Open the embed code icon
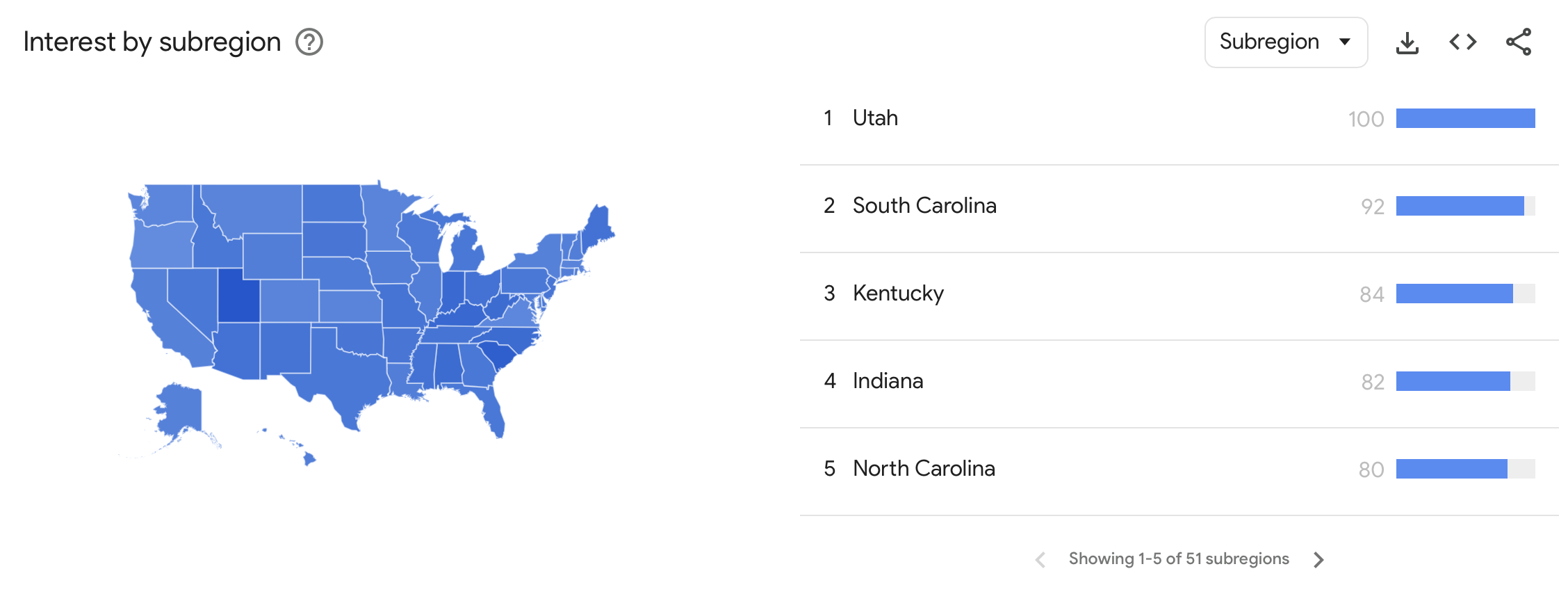This screenshot has height=594, width=1568. (1463, 42)
